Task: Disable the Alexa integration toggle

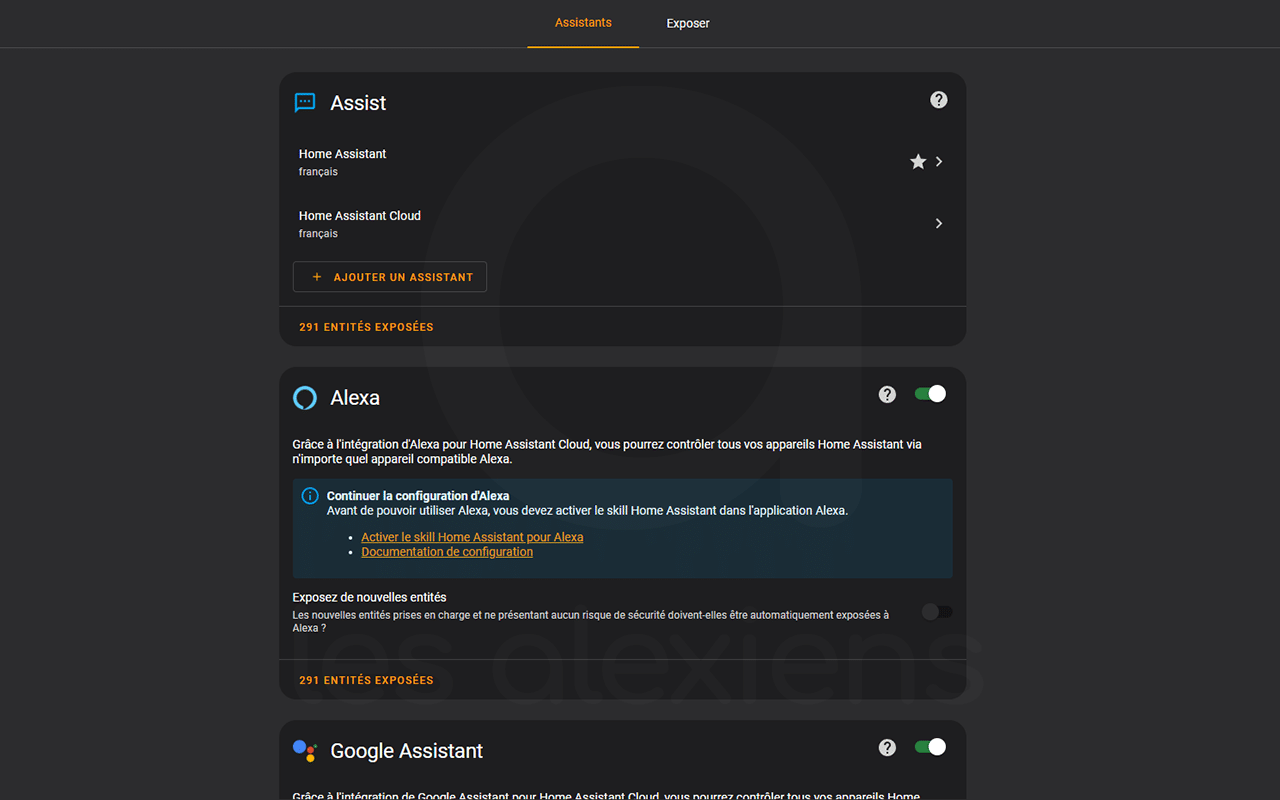Action: [930, 394]
